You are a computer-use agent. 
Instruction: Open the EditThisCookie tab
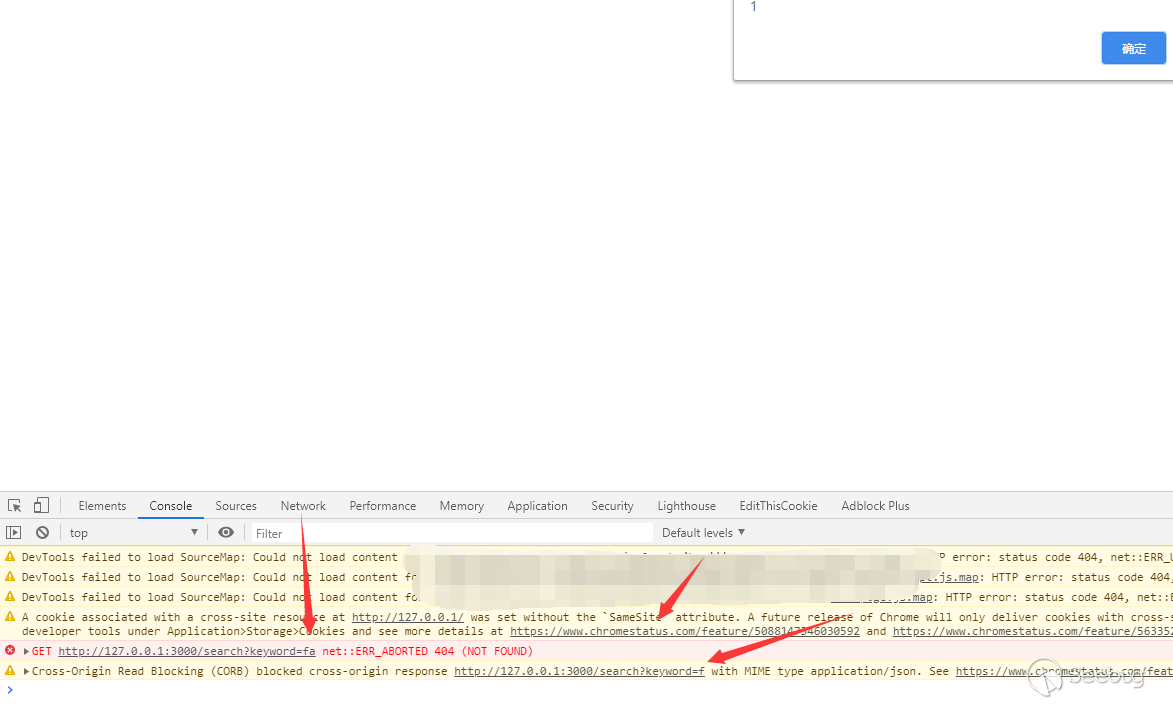[x=778, y=506]
